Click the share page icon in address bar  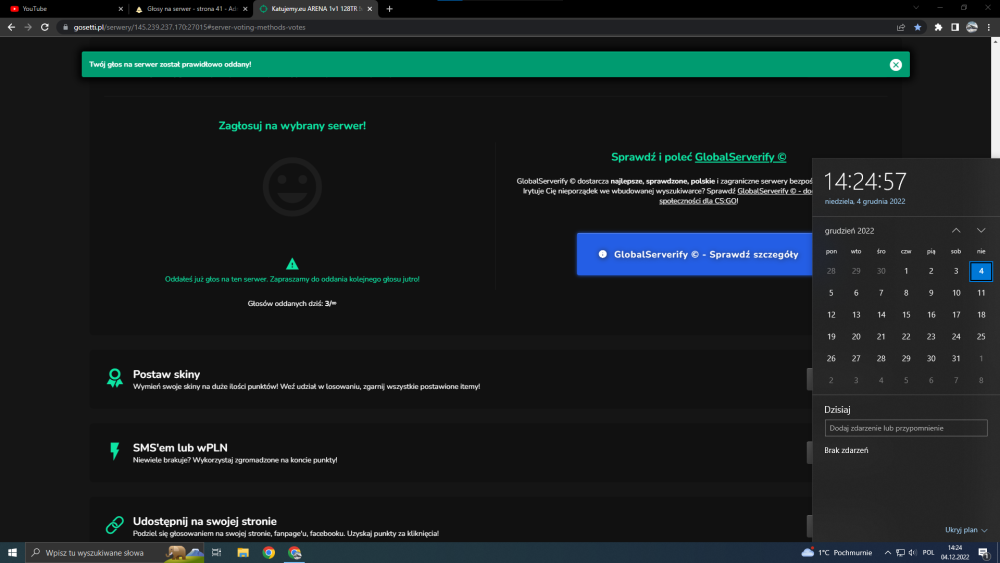(901, 27)
